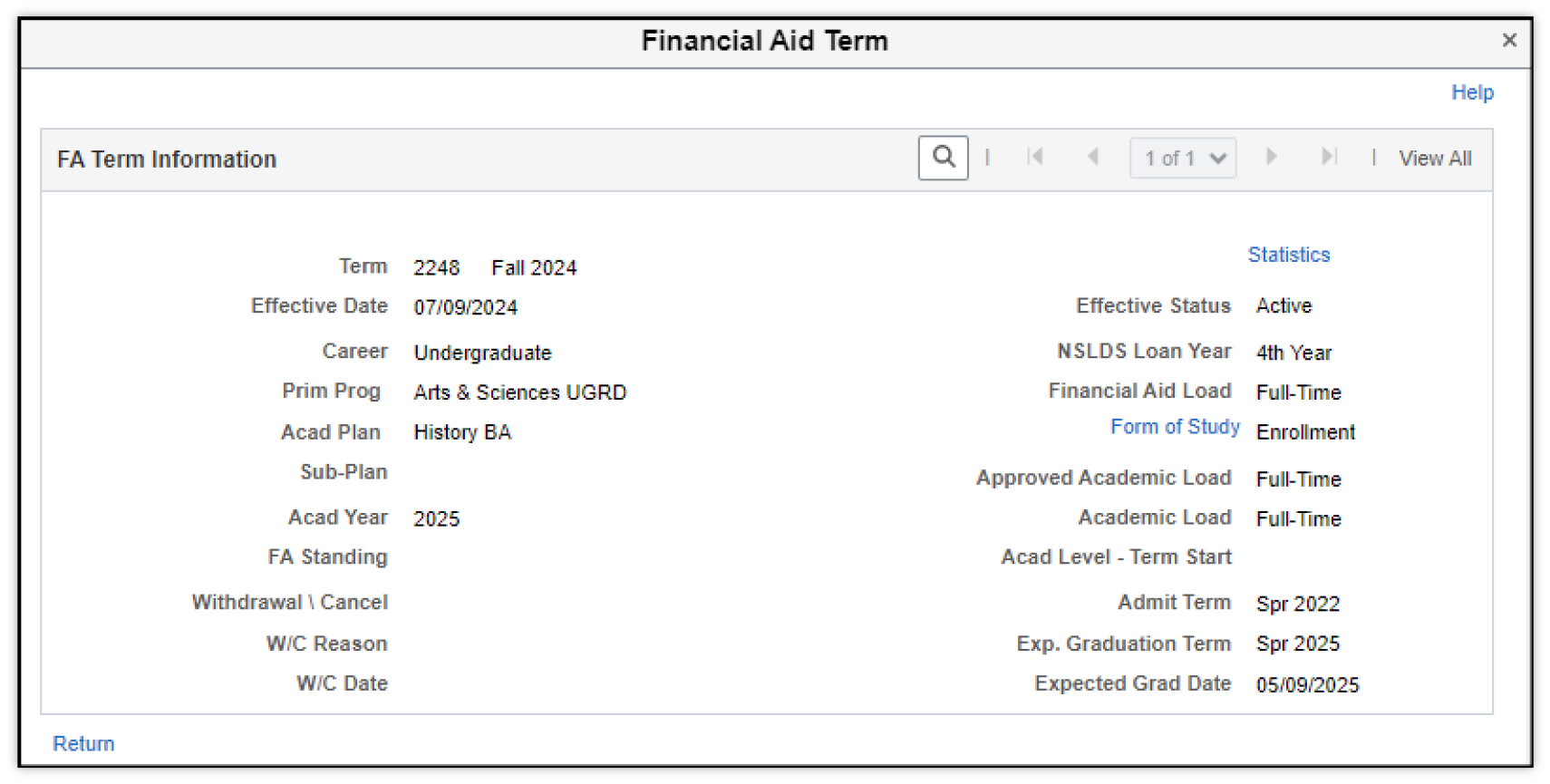This screenshot has width=1550, height=784.
Task: Click the View All link
Action: [1435, 158]
